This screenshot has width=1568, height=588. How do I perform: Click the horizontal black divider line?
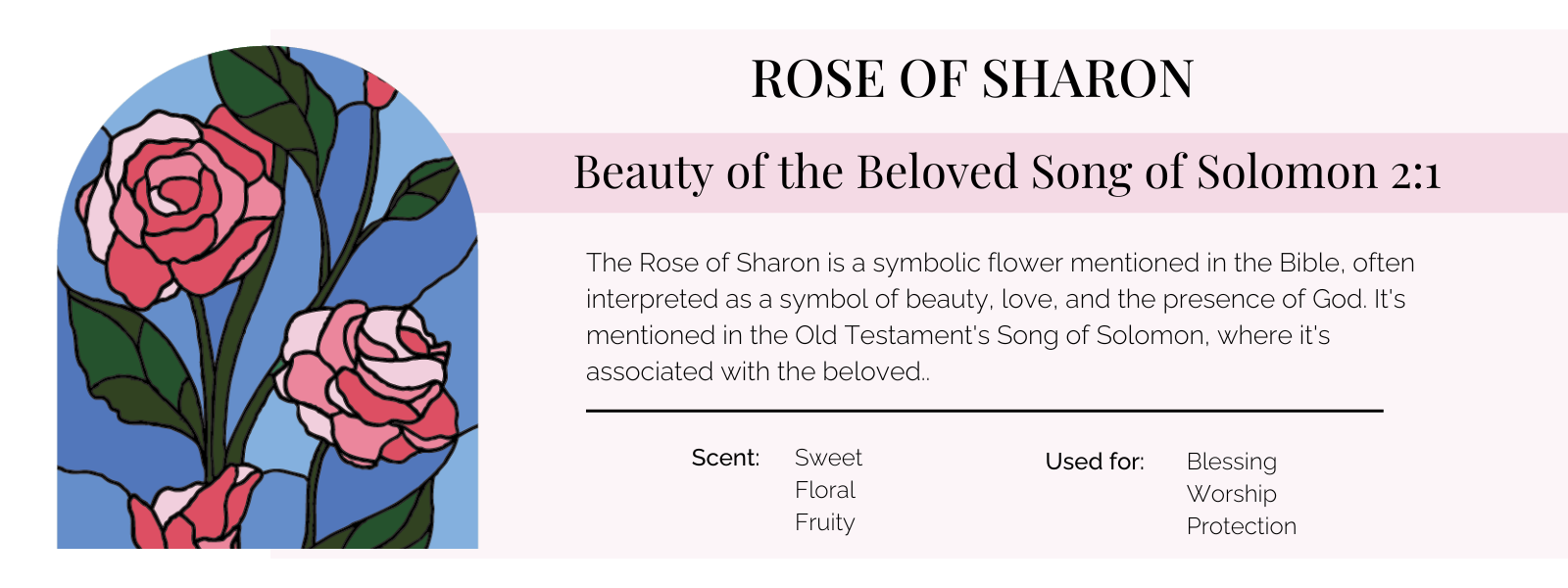(x=984, y=411)
